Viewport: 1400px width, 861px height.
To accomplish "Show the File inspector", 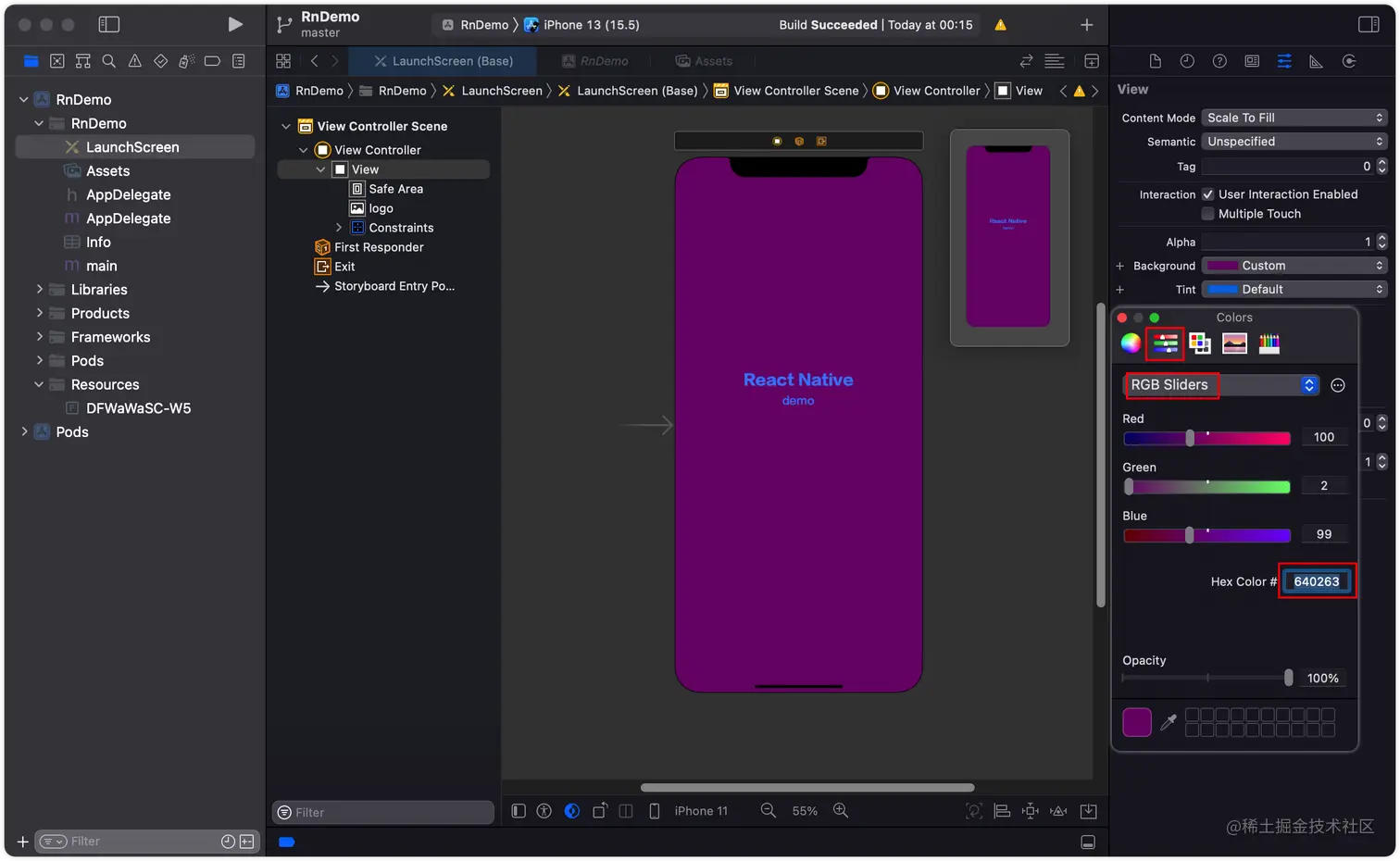I will coord(1155,61).
